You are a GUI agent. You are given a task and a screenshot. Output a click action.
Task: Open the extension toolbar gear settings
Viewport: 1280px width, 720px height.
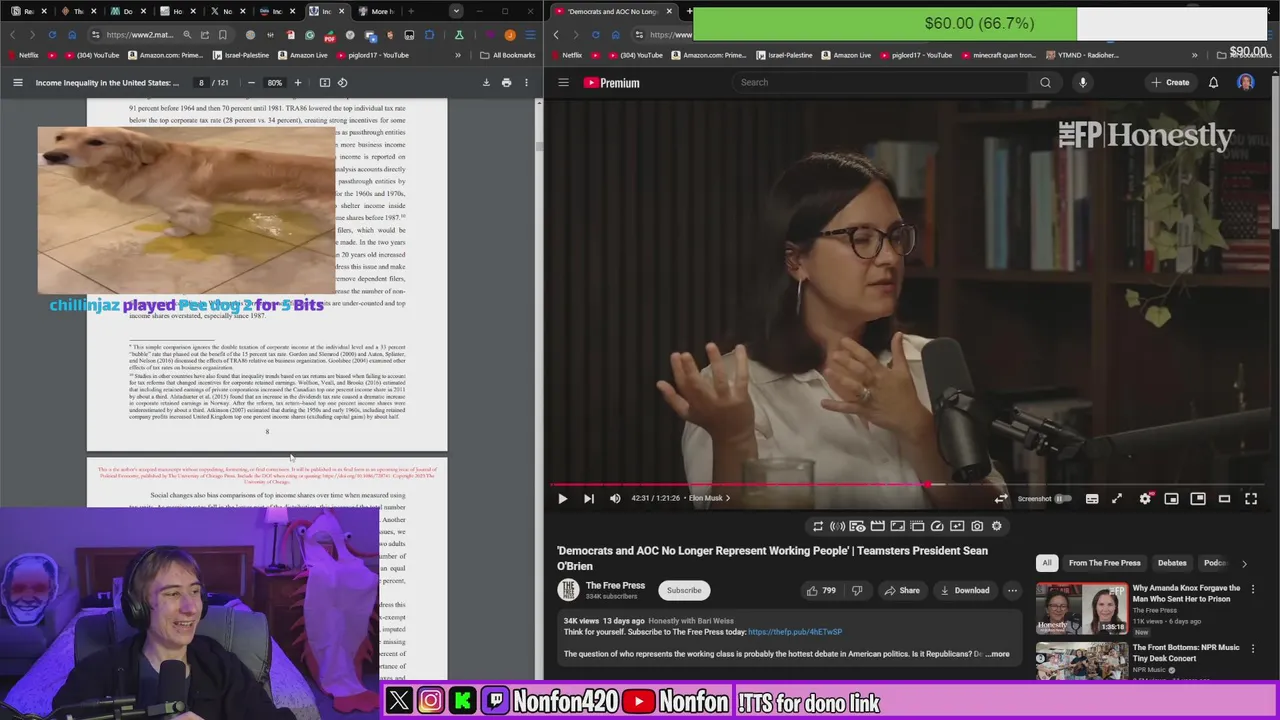pos(997,526)
